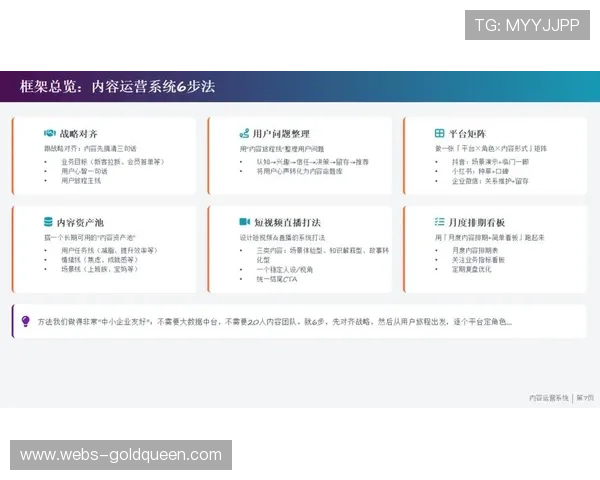Click the subtitle 设计短视频&直播的系统打法
Image resolution: width=600 pixels, height=480 pixels.
point(282,238)
